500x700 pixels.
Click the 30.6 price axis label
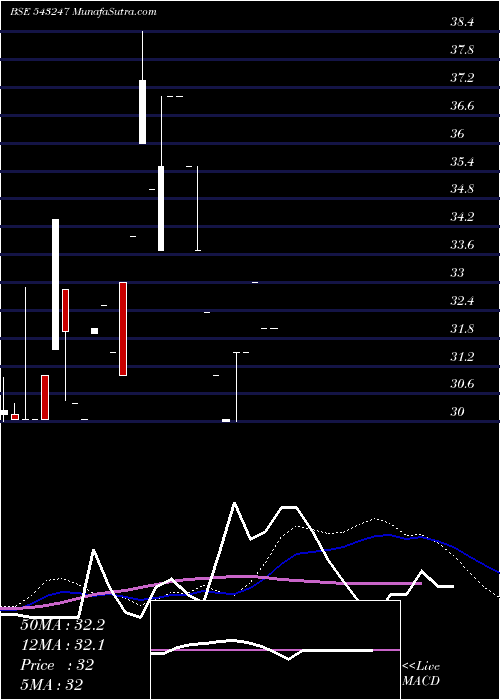(462, 384)
